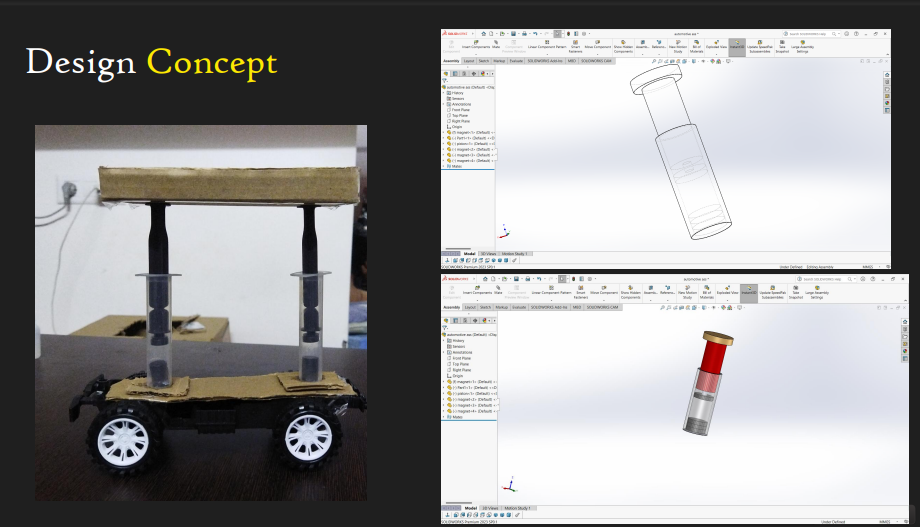Click Exploded View in the red-piston window
The height and width of the screenshot is (527, 920).
(x=727, y=289)
